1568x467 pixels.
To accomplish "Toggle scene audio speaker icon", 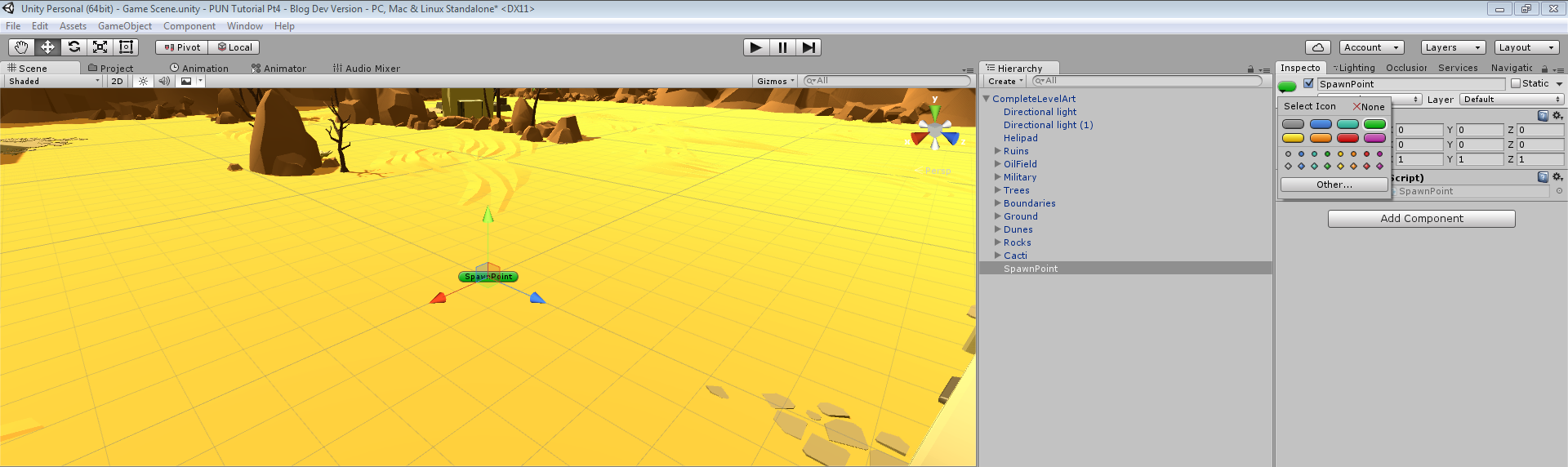I will [x=164, y=81].
